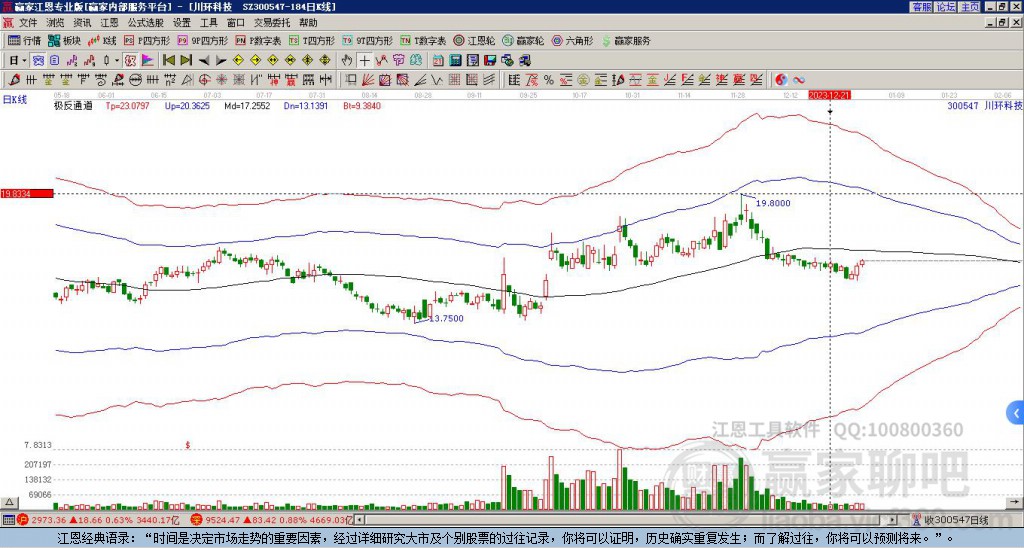Image resolution: width=1024 pixels, height=548 pixels.
Task: Select the Gann fan lines tool
Action: coord(368,80)
